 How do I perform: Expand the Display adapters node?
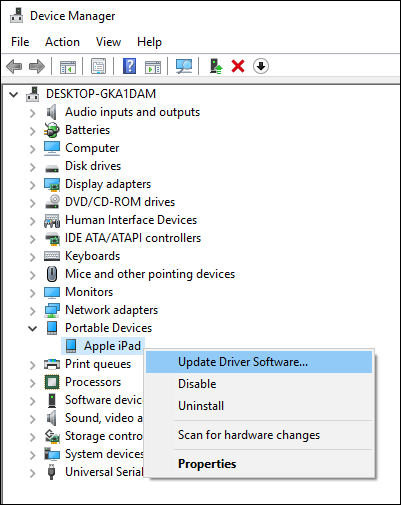click(x=33, y=185)
